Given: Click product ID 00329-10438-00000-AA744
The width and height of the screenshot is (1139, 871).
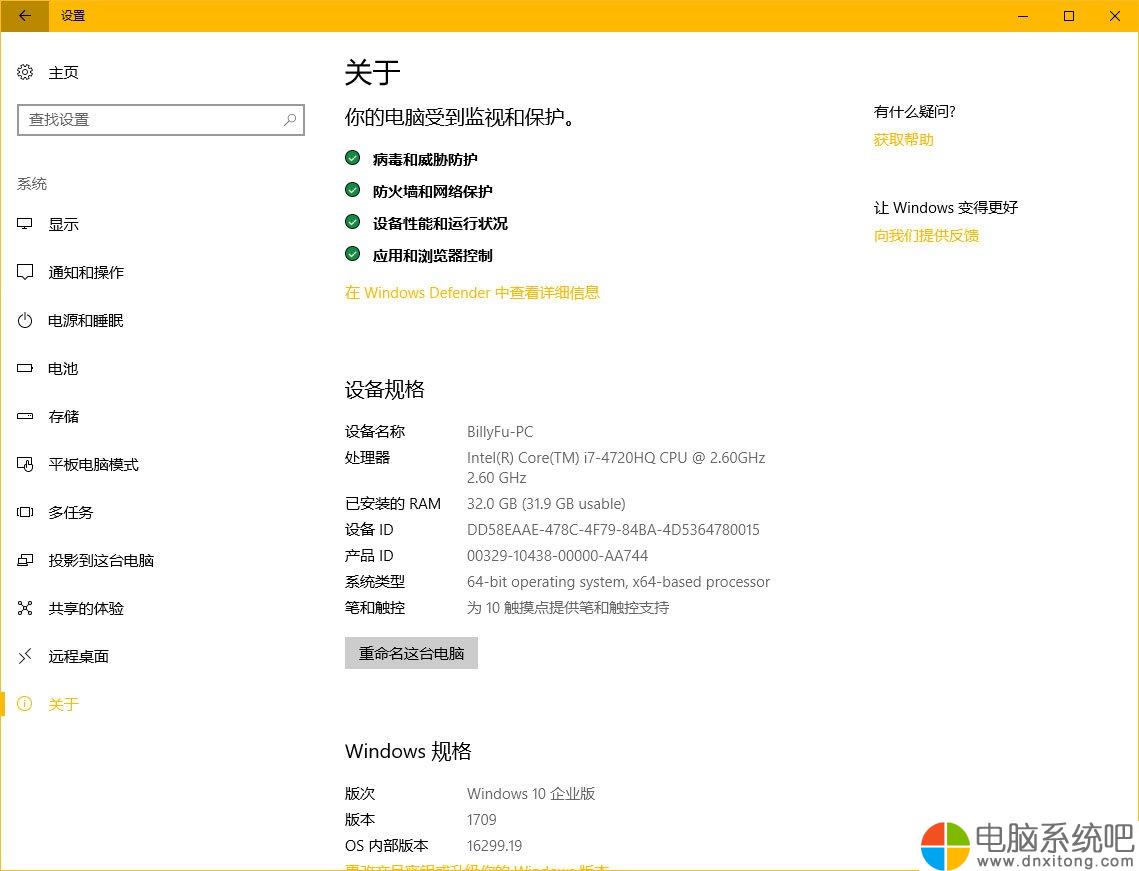Looking at the screenshot, I should [x=557, y=556].
